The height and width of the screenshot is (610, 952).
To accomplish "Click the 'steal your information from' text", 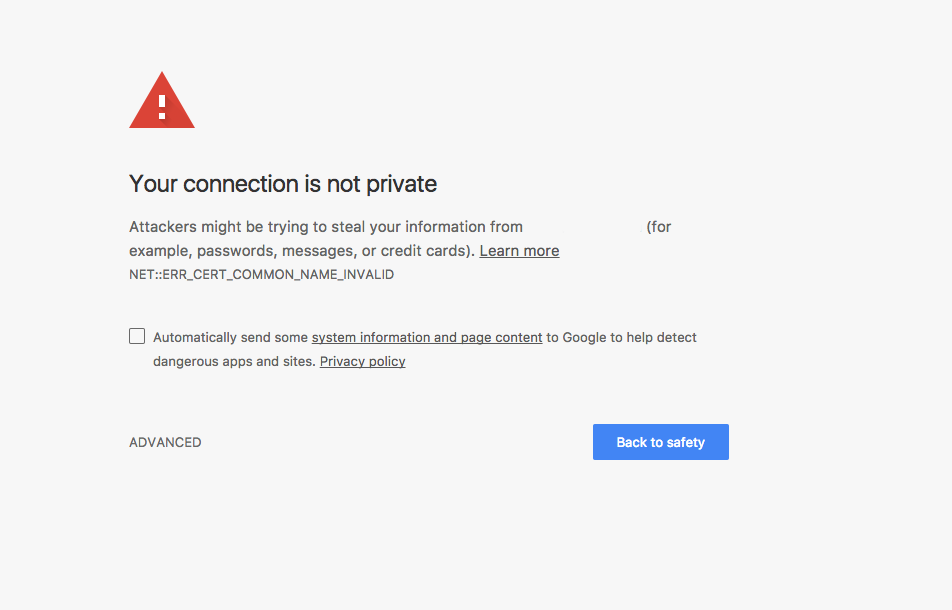I will [x=427, y=227].
